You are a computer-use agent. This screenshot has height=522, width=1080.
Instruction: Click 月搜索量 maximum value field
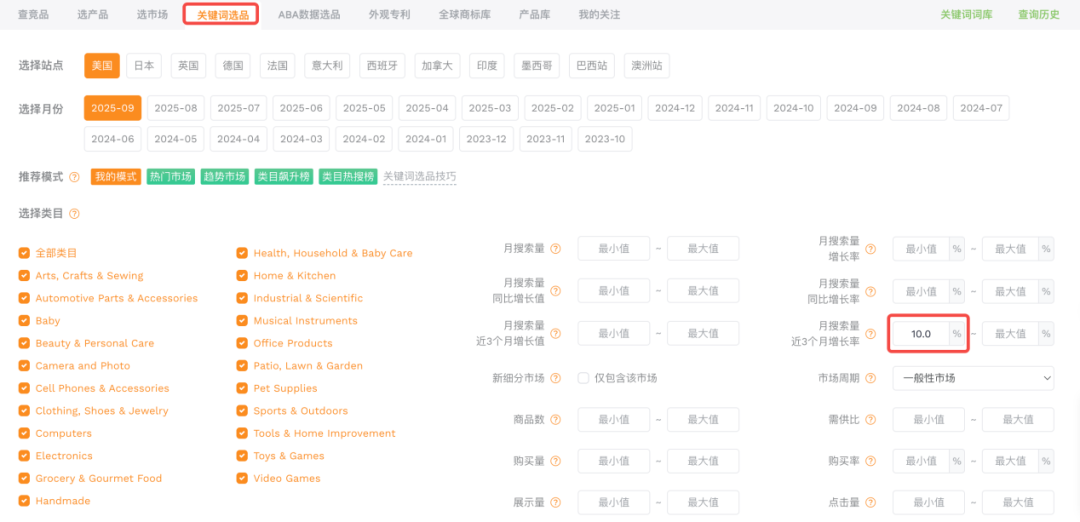click(x=703, y=249)
